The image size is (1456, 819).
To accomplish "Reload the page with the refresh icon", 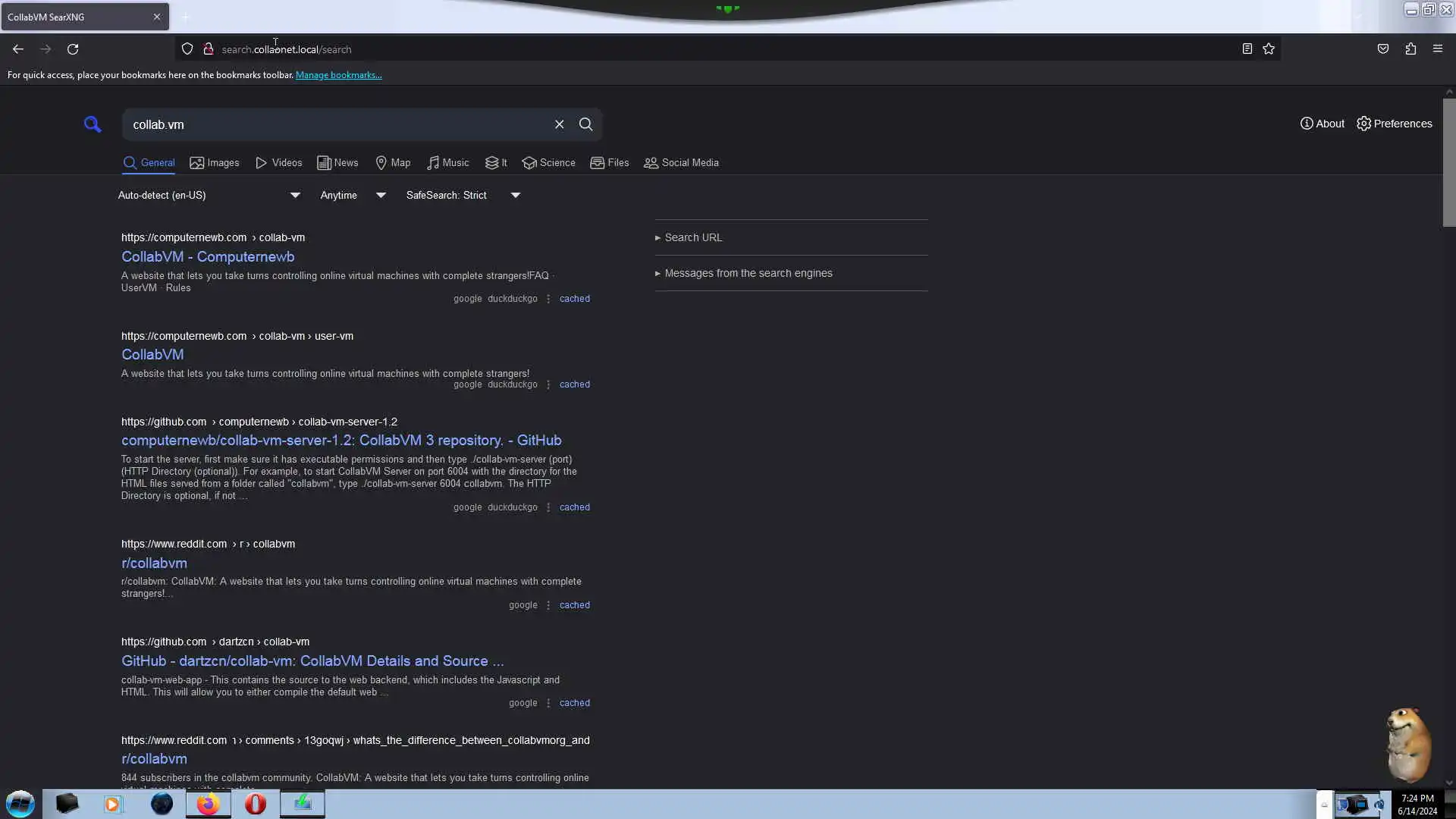I will click(73, 49).
